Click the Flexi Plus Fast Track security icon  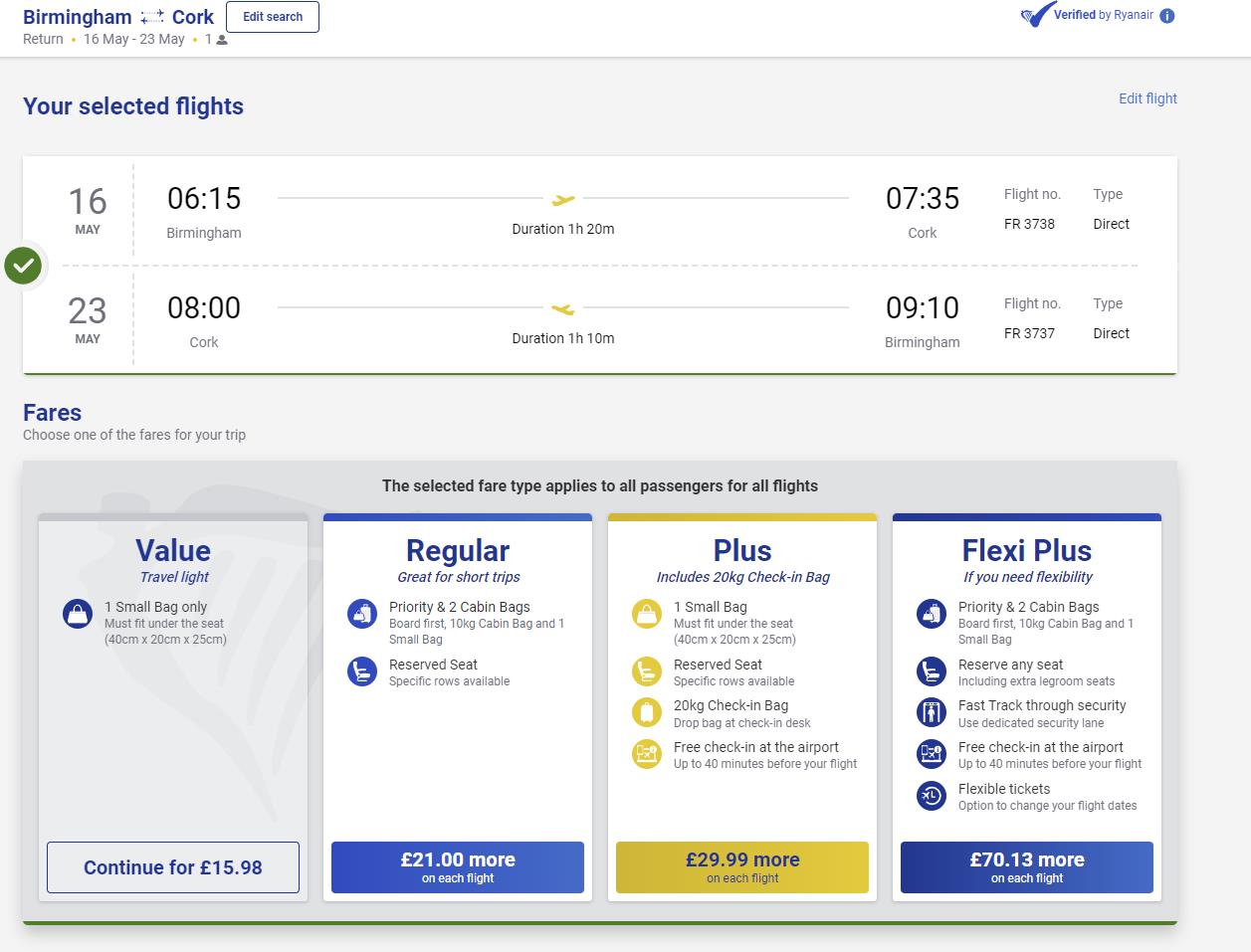click(932, 712)
